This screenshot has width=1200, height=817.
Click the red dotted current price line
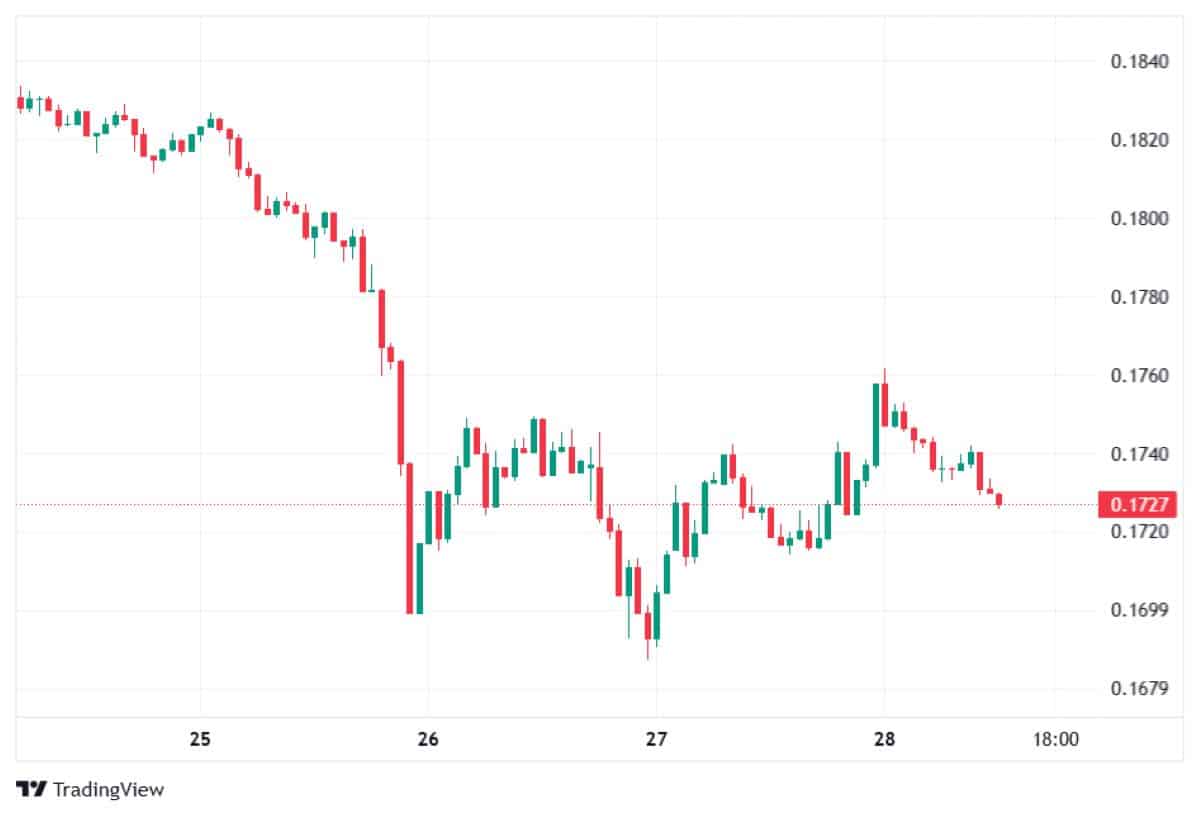click(x=300, y=505)
